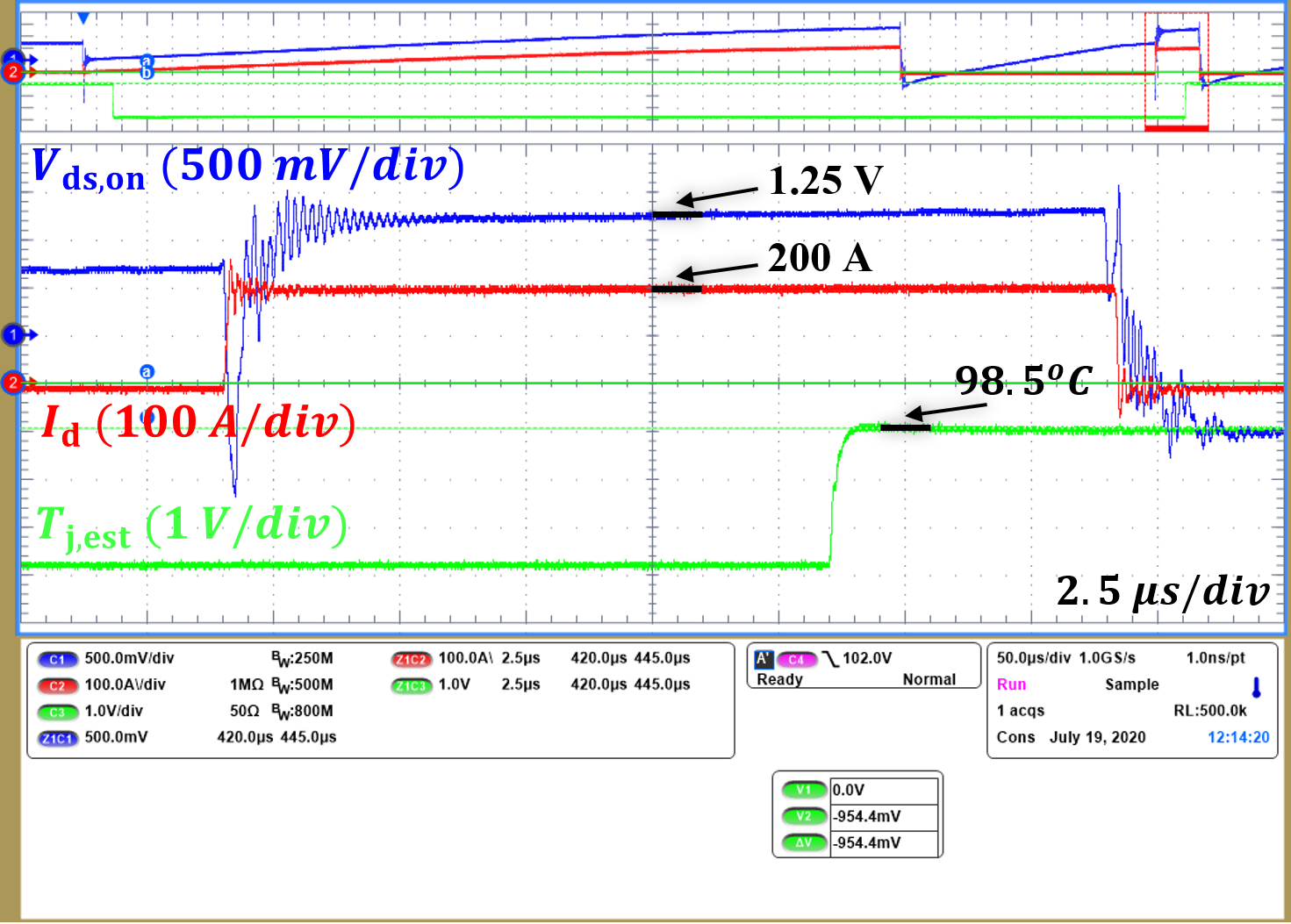Click the magenta Run status label

1011,684
